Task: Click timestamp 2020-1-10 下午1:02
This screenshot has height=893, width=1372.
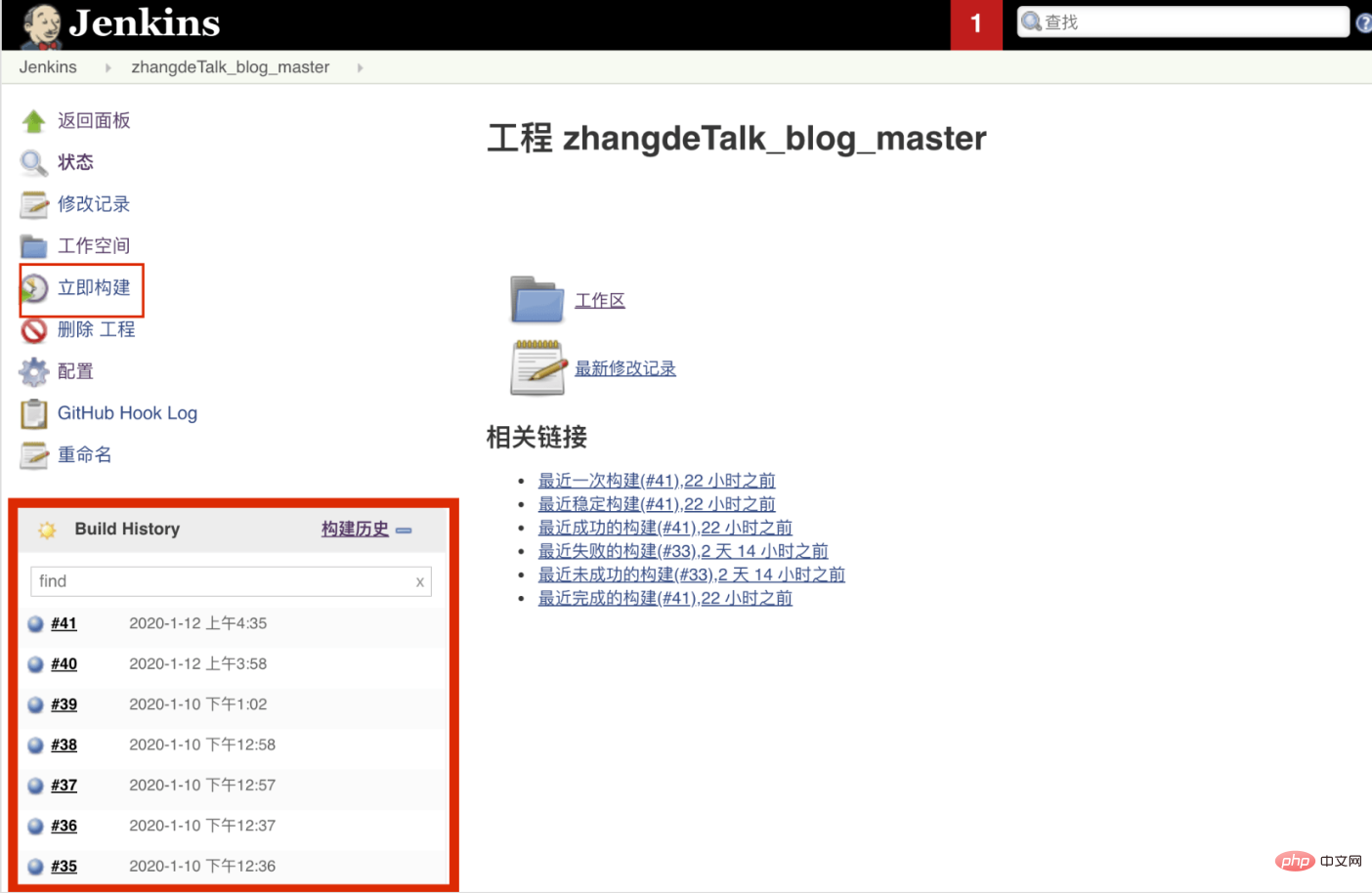Action: click(x=198, y=704)
